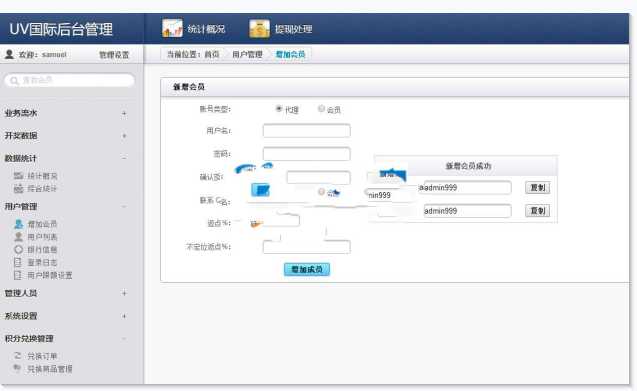Screen dimensions: 637x391
Task: Click the magnifier icon in sidebar search
Action: pos(14,80)
